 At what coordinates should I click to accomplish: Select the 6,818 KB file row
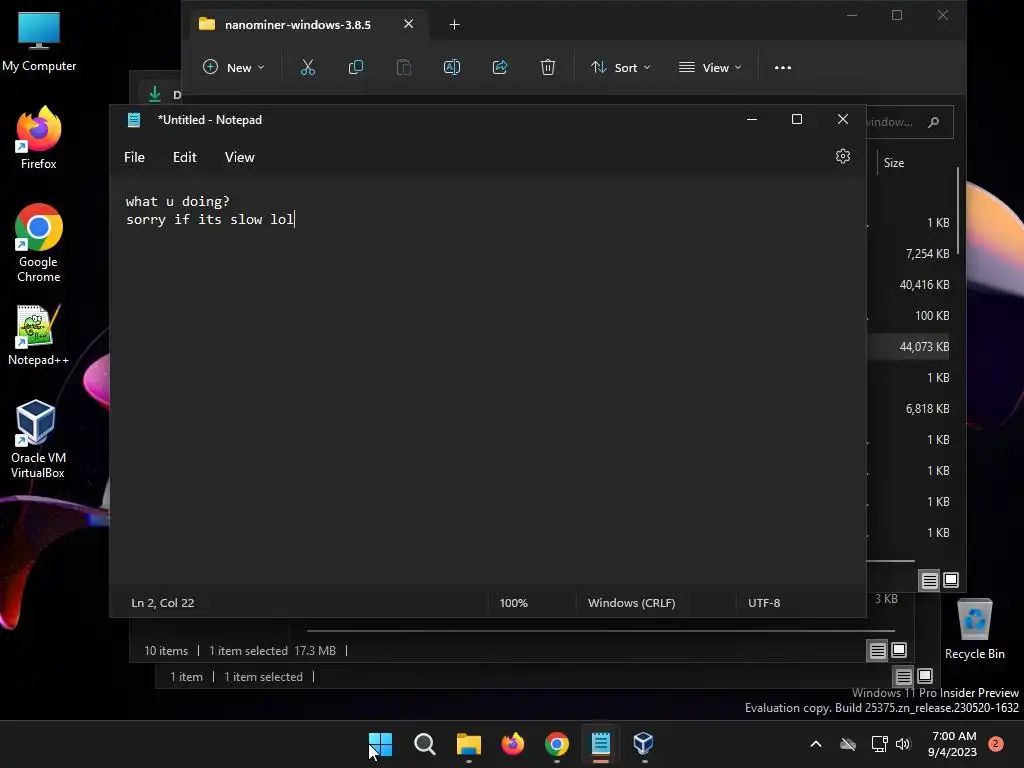(x=908, y=408)
